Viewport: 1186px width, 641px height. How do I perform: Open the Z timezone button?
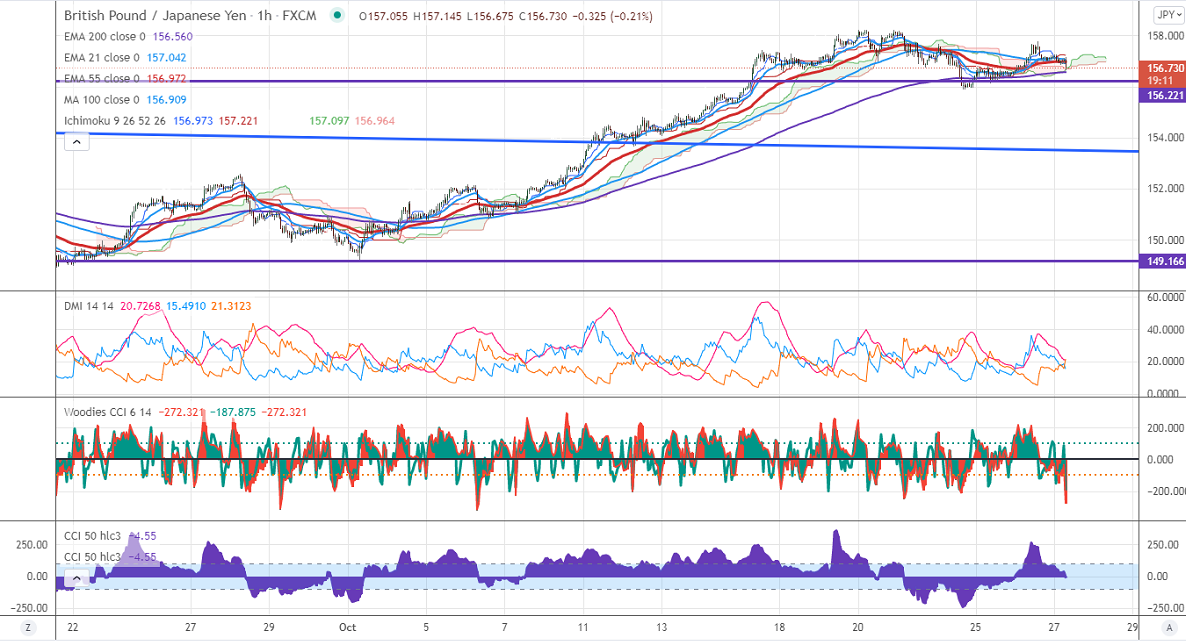(x=28, y=627)
